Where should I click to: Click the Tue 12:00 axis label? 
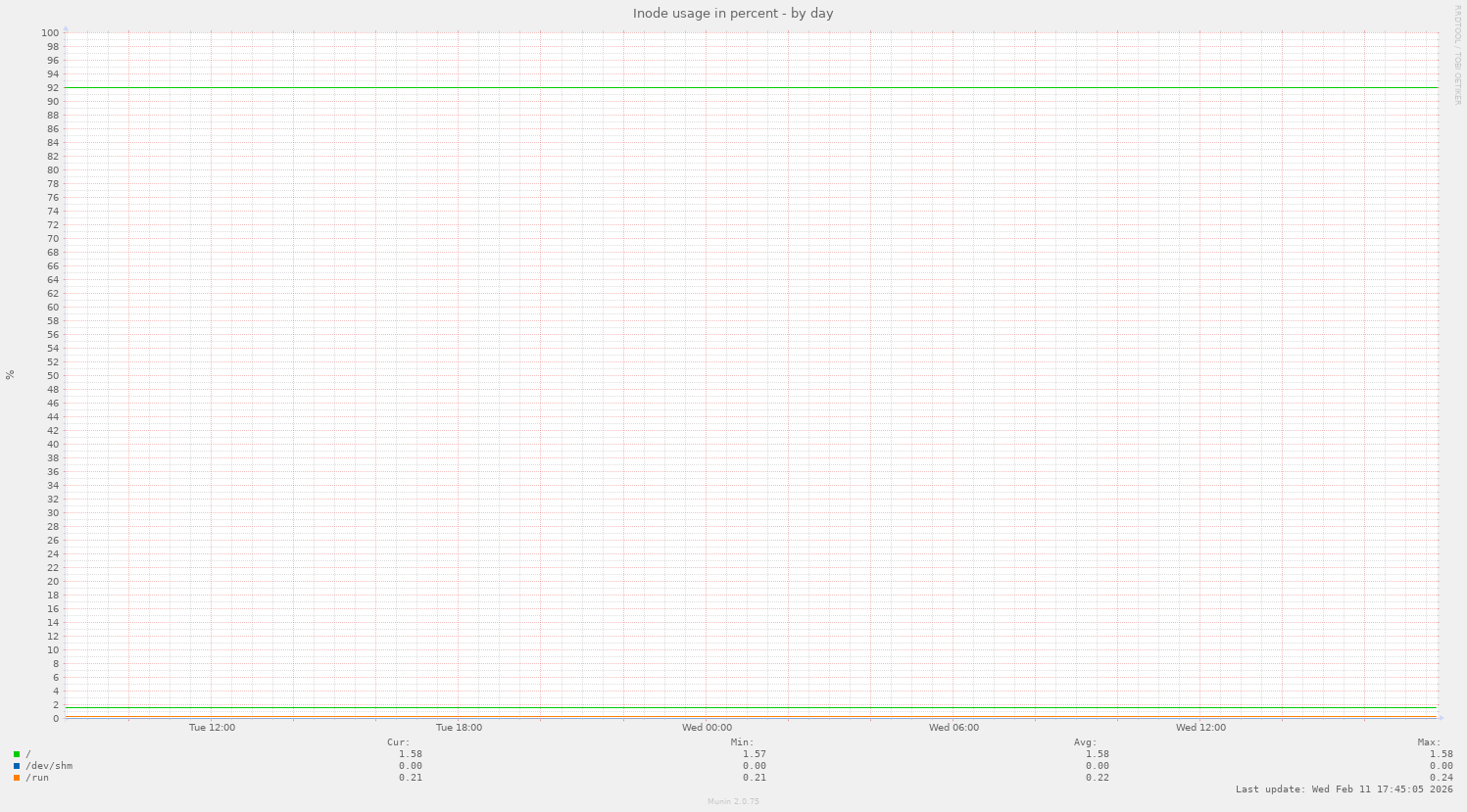click(210, 727)
